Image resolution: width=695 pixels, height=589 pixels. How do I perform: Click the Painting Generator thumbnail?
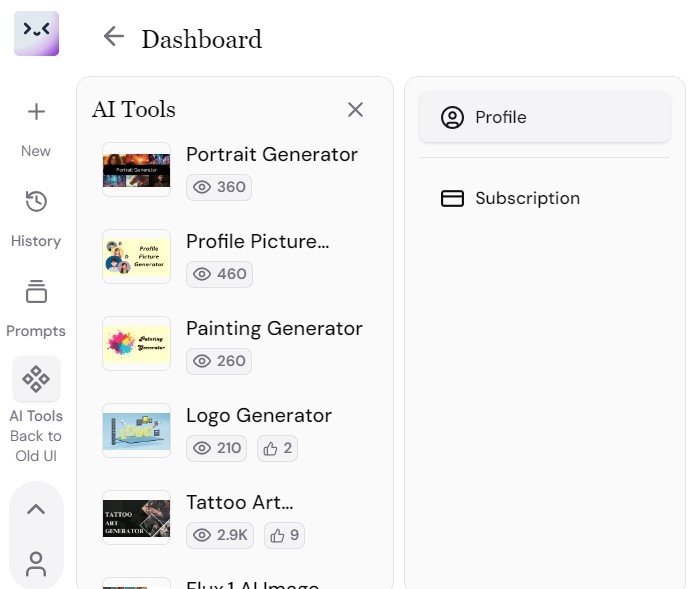[x=136, y=343]
